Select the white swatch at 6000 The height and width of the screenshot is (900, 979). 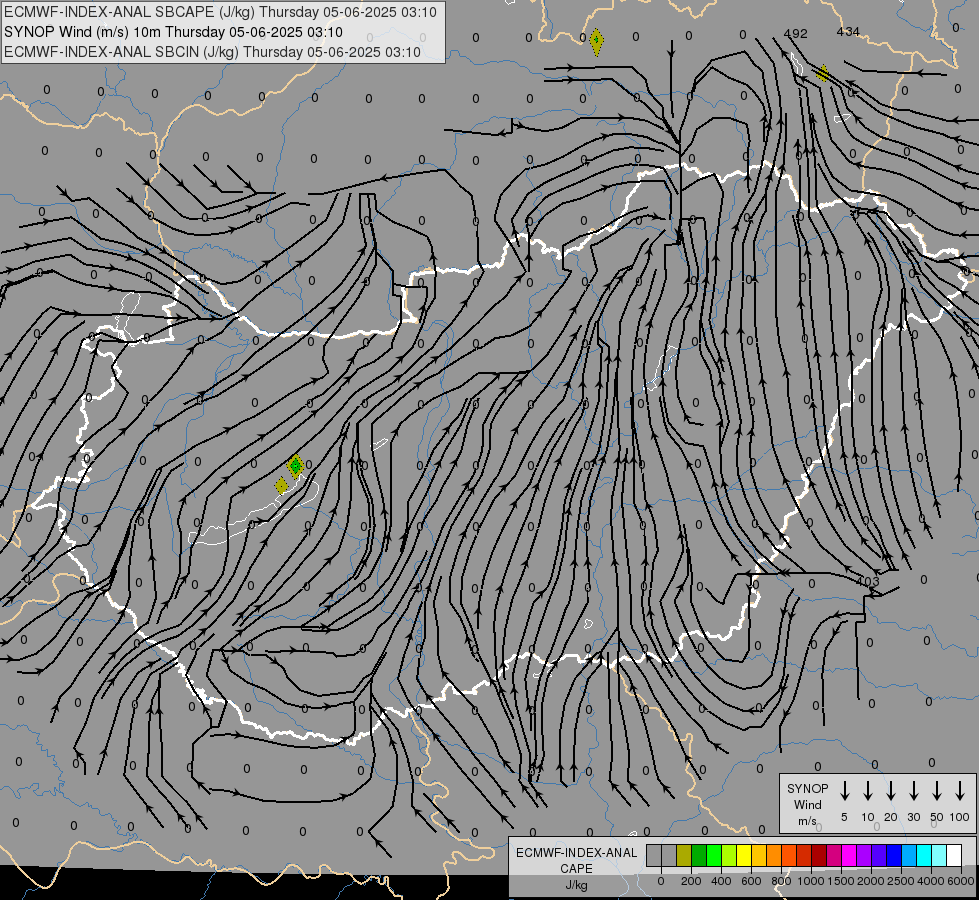pos(954,855)
